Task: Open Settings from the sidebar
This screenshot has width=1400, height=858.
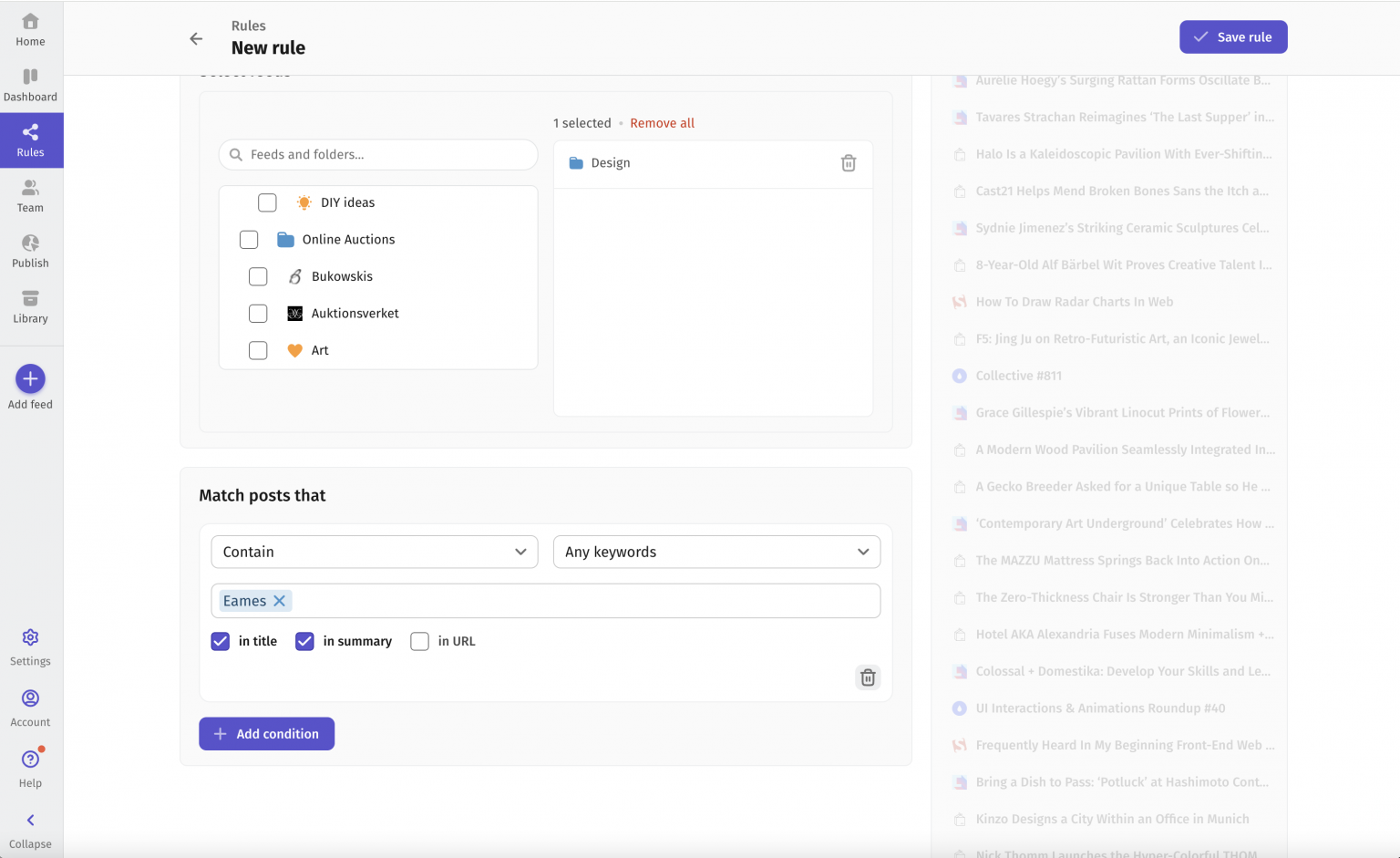Action: click(30, 647)
